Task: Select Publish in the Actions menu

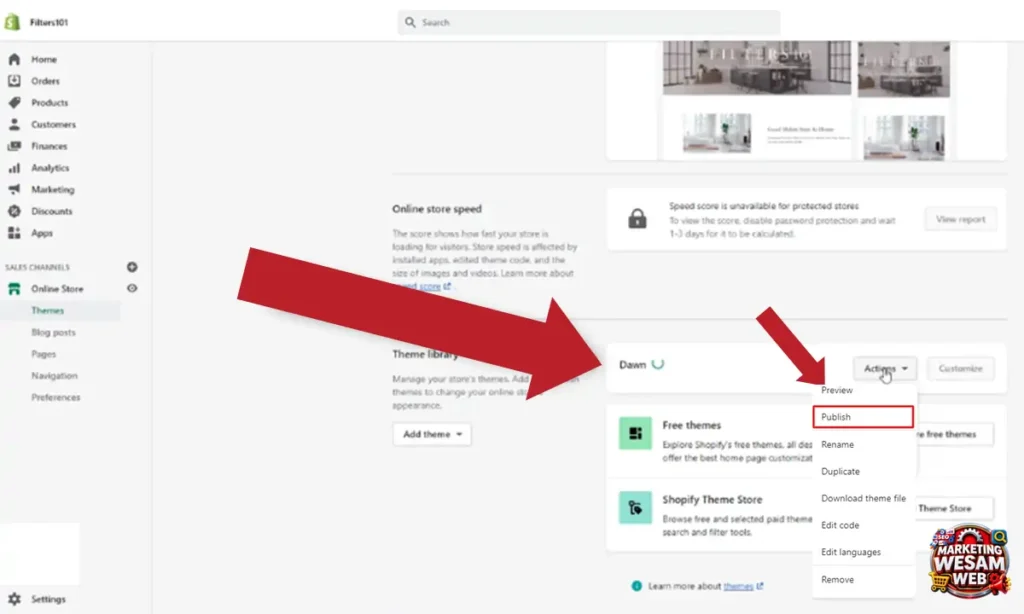Action: click(863, 417)
